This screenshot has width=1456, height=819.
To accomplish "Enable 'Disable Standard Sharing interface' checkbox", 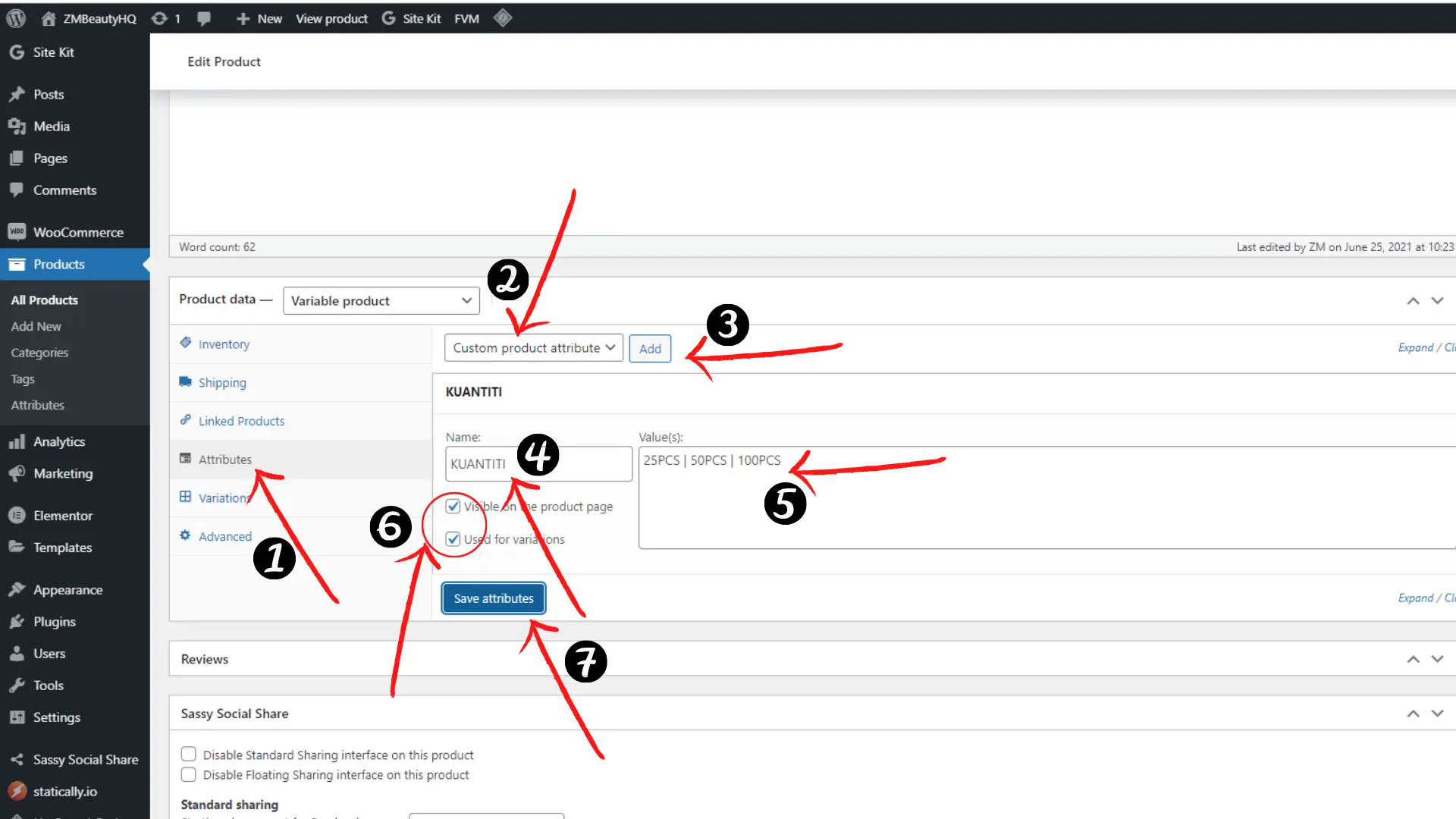I will tap(189, 755).
